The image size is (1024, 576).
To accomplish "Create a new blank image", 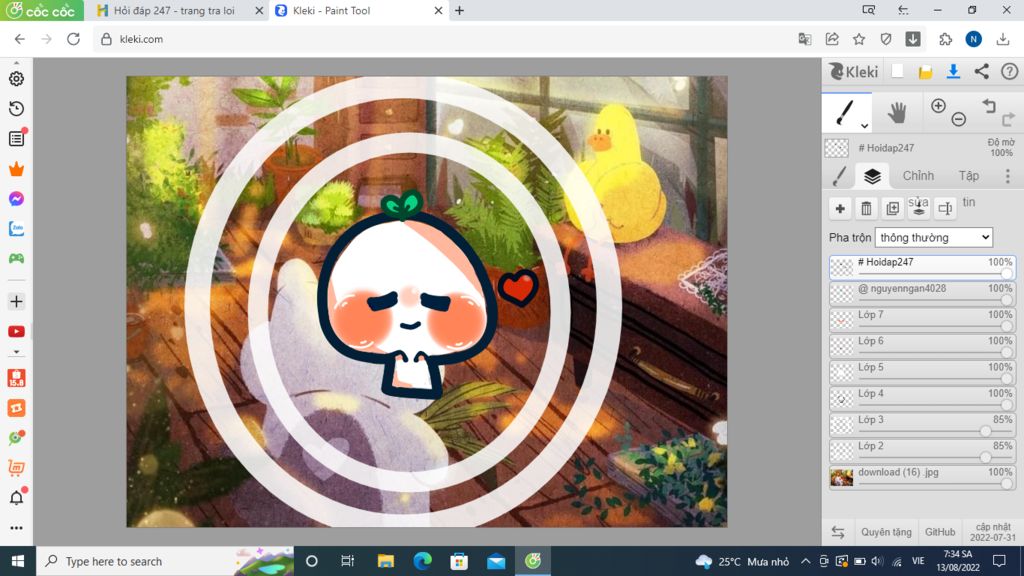I will point(898,71).
